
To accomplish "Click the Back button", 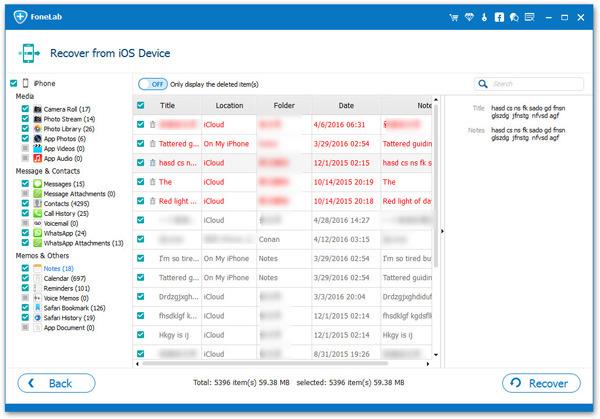I will 56,383.
